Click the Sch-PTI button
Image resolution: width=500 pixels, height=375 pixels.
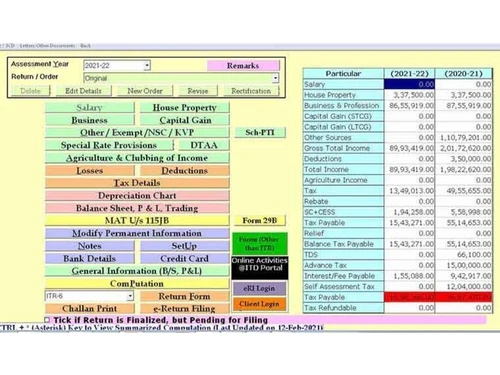pyautogui.click(x=260, y=133)
